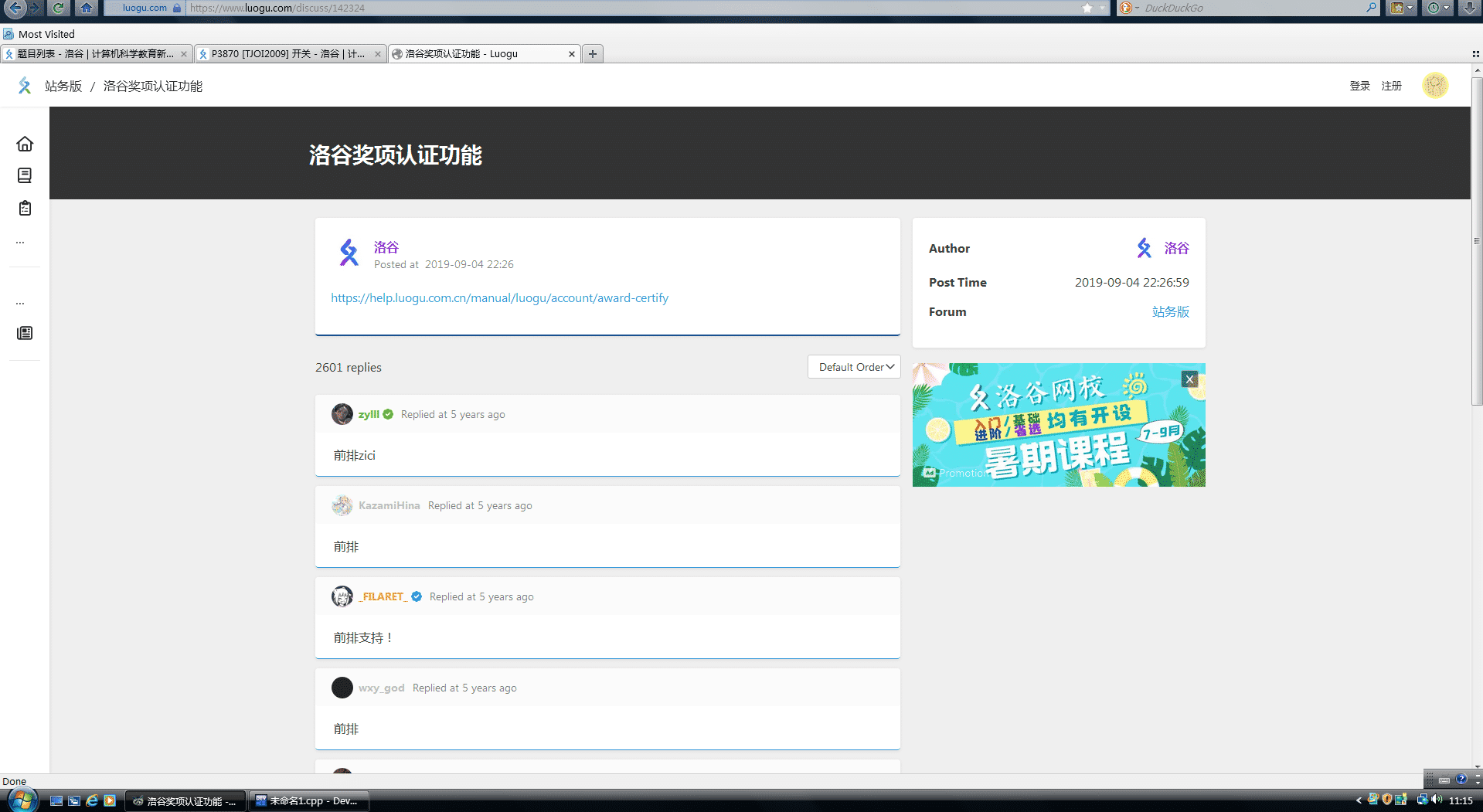The width and height of the screenshot is (1483, 812).
Task: Open a new browser tab
Action: click(x=593, y=54)
